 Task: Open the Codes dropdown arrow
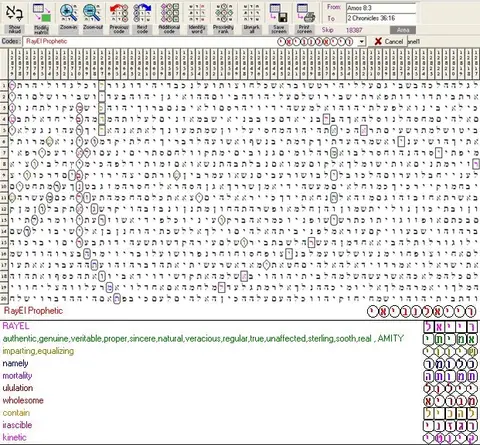[x=362, y=42]
